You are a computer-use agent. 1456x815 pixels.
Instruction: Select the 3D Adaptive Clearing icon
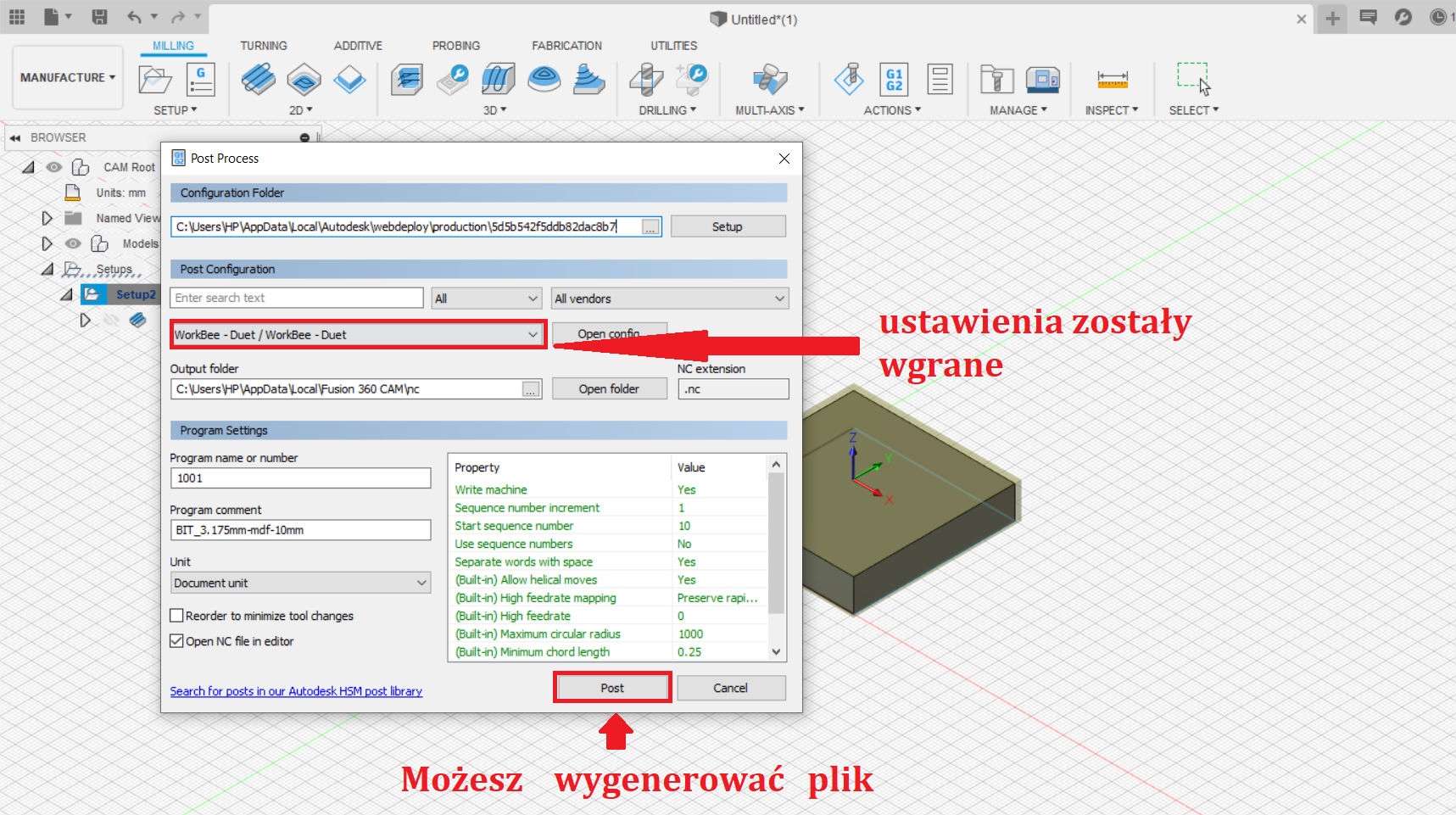coord(407,80)
